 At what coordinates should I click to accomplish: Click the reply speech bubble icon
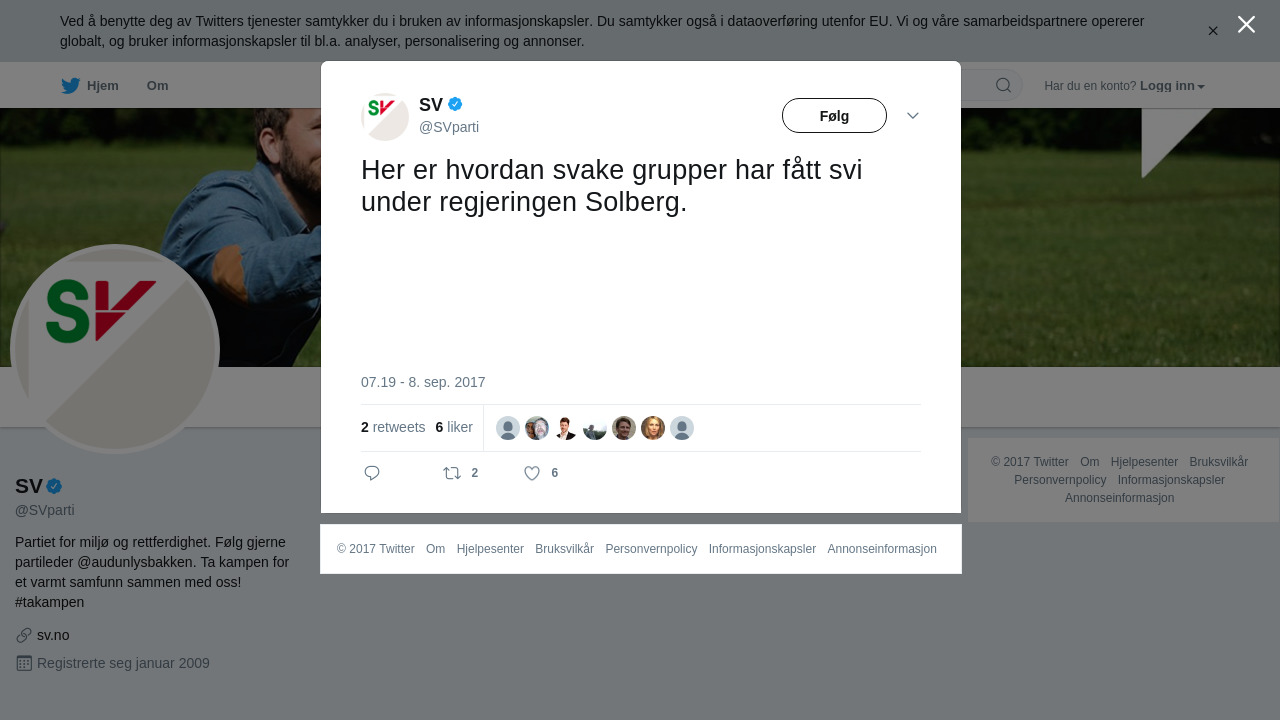(372, 473)
